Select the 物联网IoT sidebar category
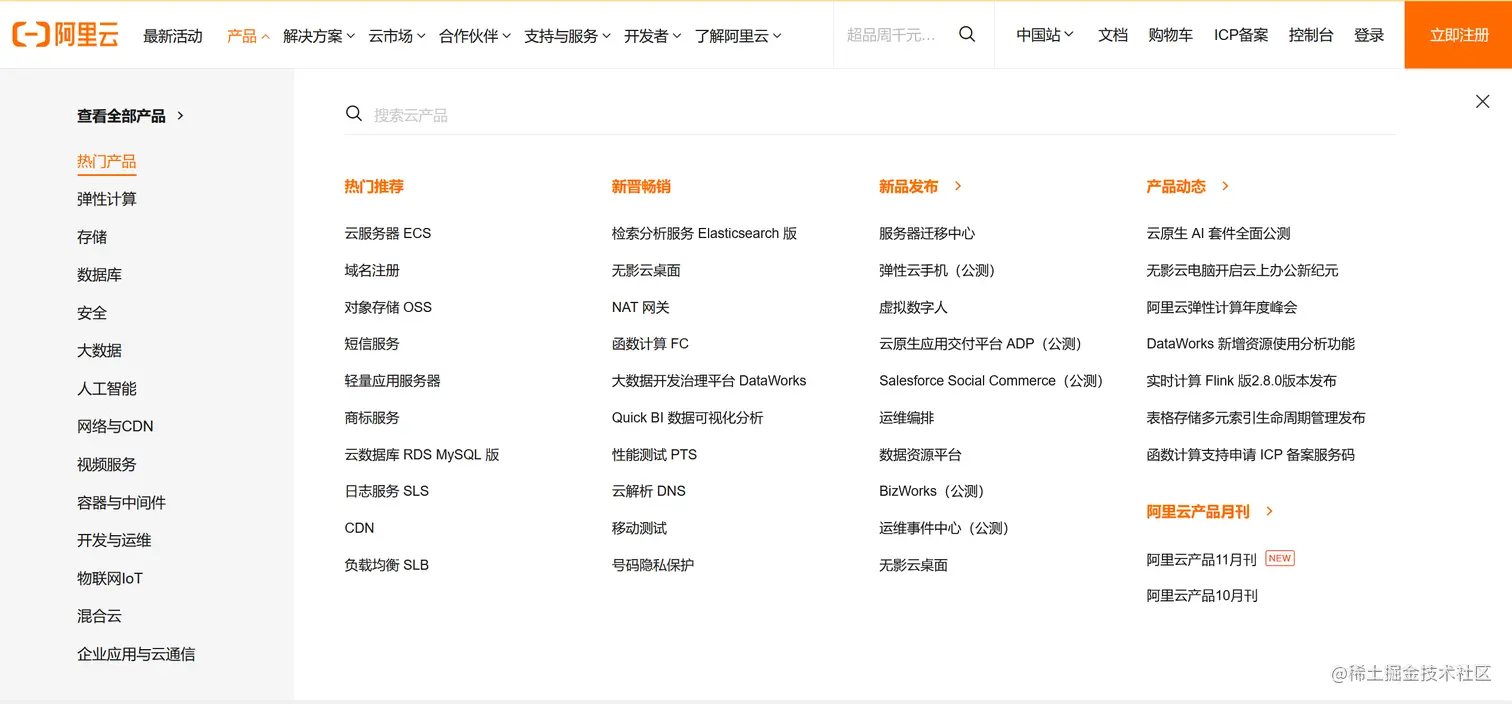 coord(110,578)
